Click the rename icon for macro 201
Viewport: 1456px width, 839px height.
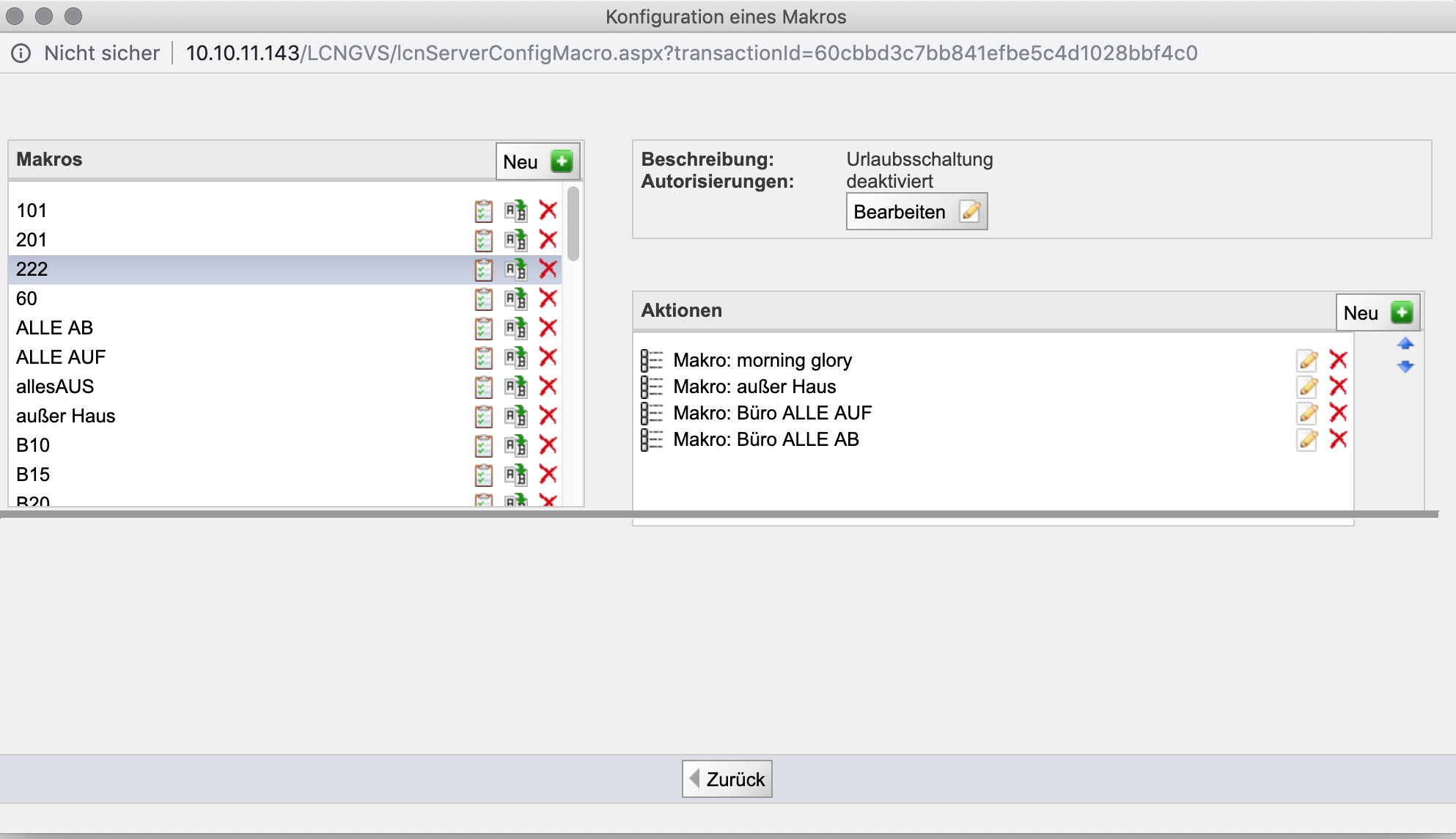[x=515, y=240]
